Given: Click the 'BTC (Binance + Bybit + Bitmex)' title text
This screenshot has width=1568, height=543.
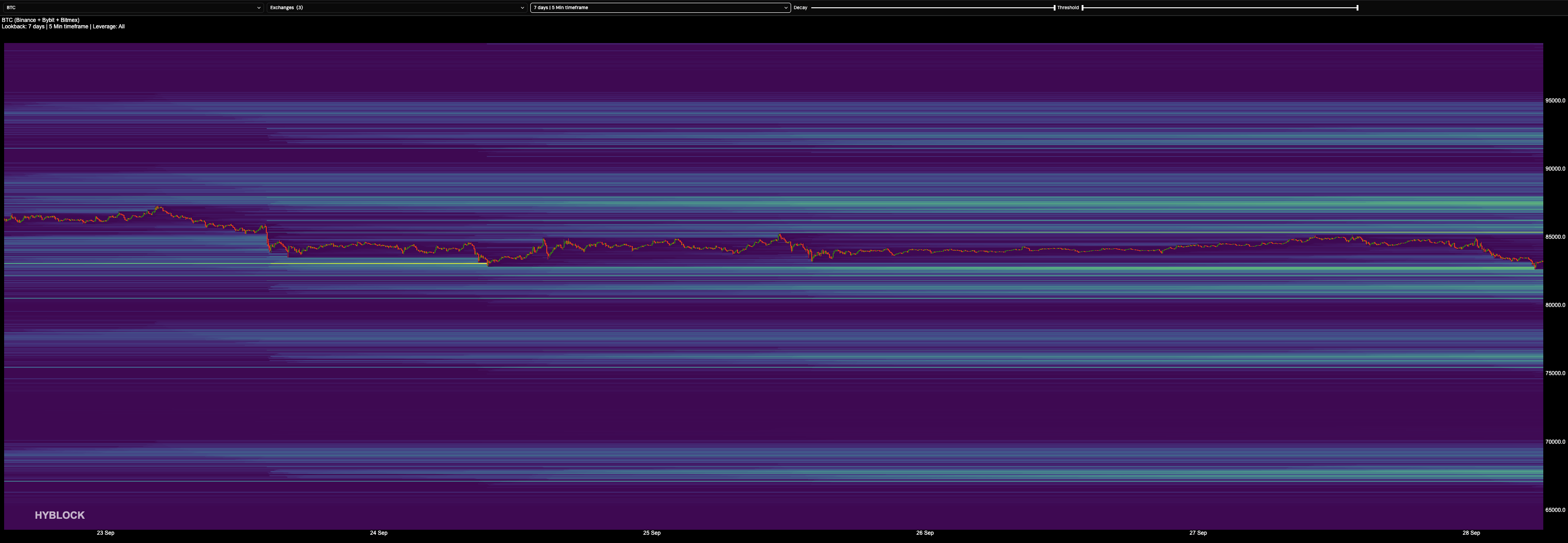Looking at the screenshot, I should (x=41, y=20).
